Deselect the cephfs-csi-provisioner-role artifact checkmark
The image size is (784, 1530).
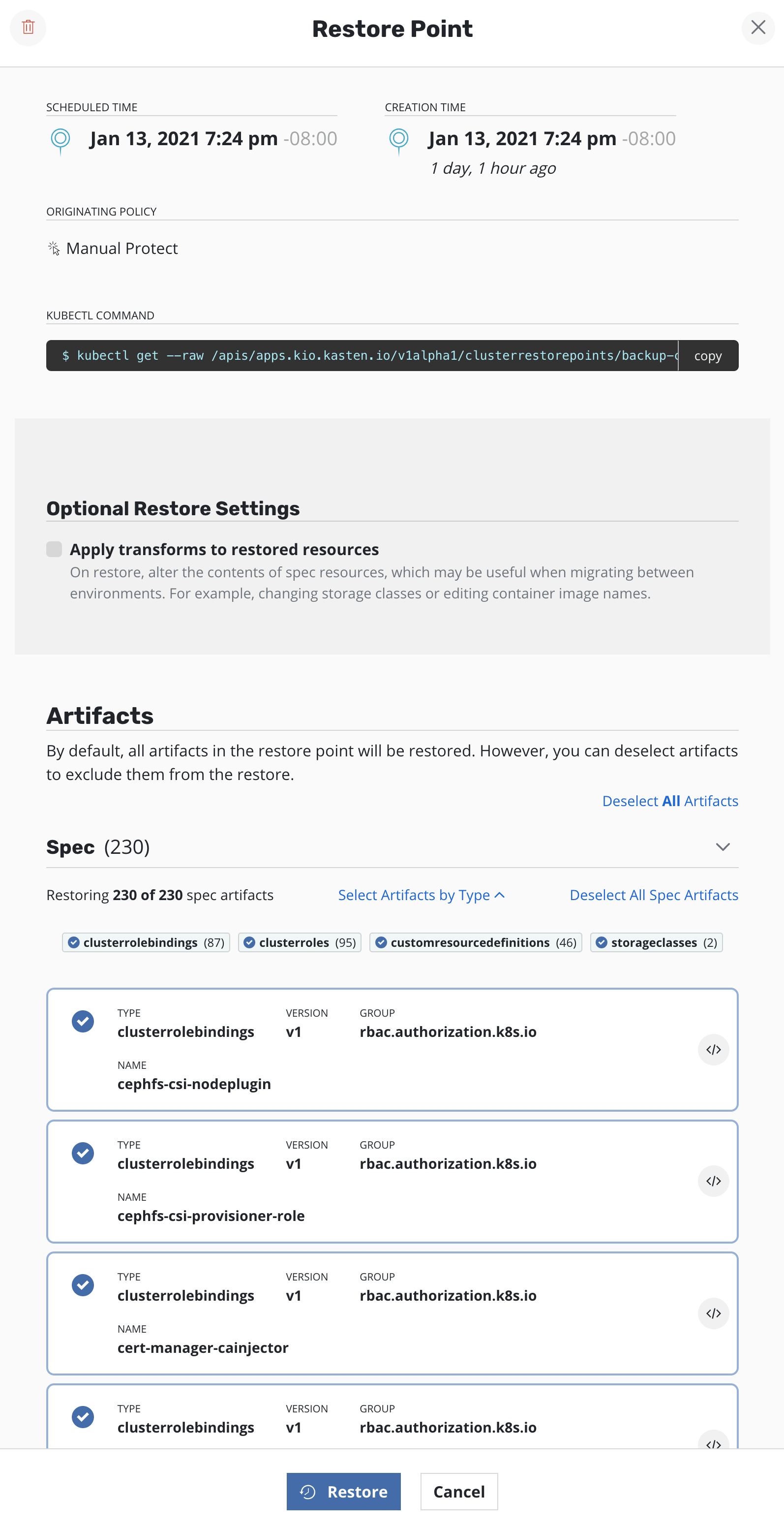(83, 1154)
